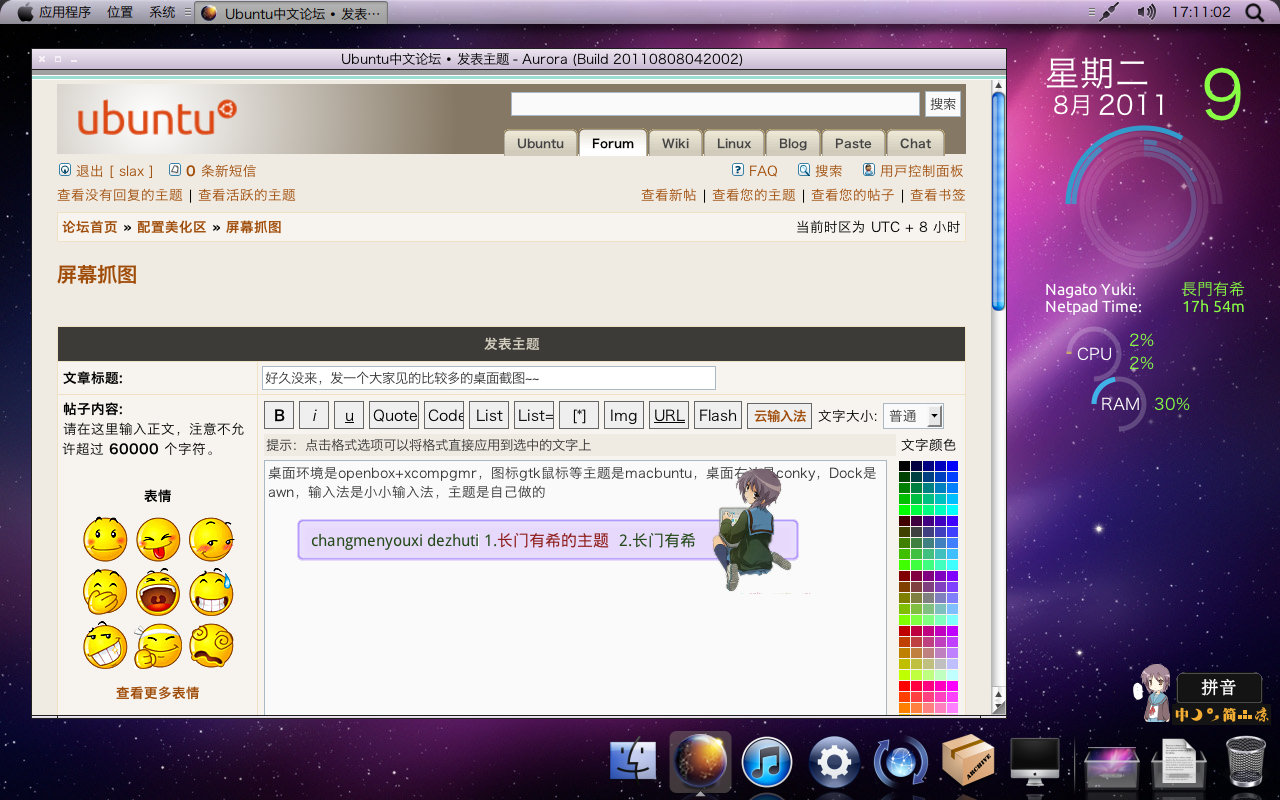Open the 系统 menu
1280x800 pixels.
[x=162, y=12]
